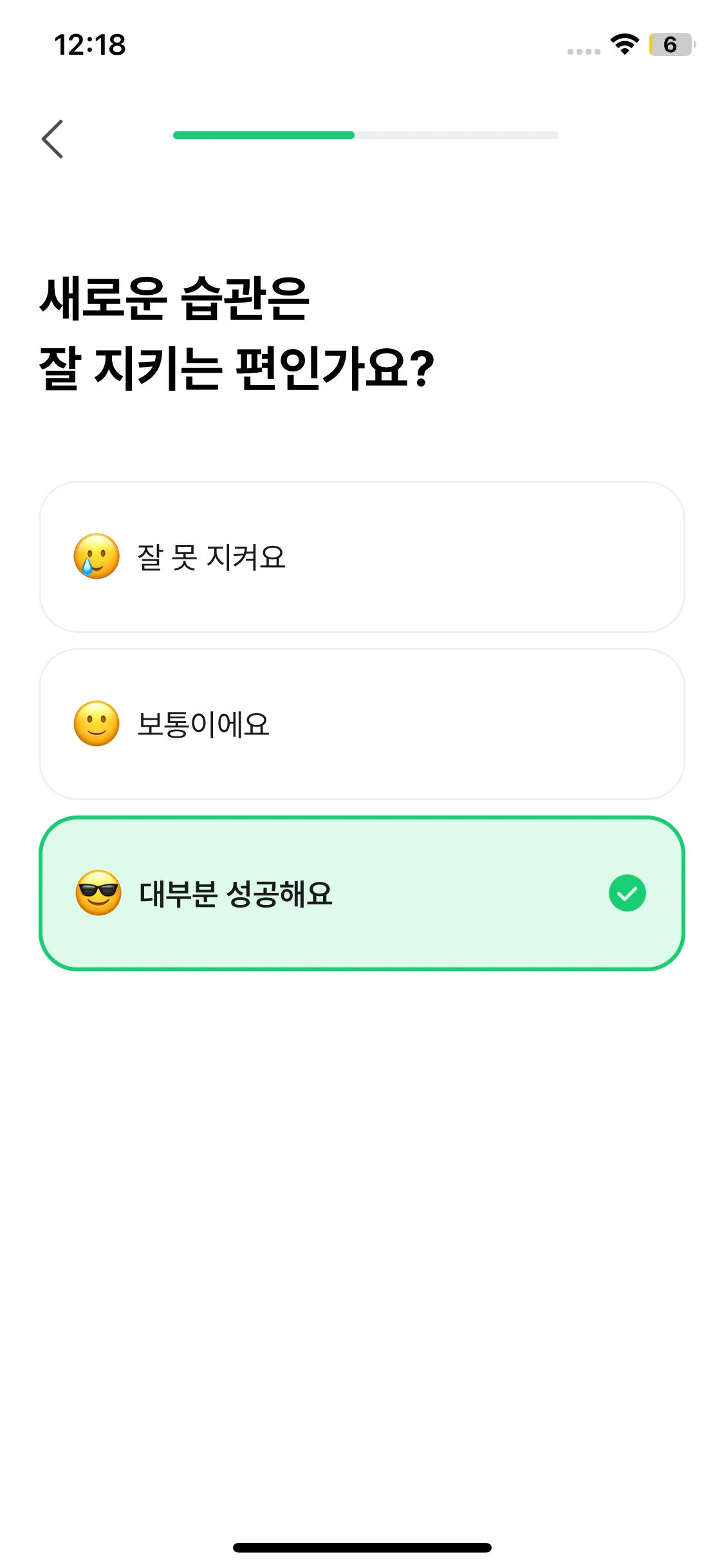Tap the cellular signal dots

(584, 51)
